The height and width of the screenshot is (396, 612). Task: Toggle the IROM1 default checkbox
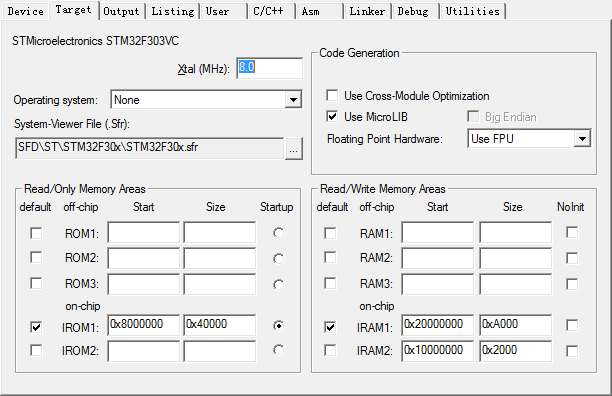point(36,327)
